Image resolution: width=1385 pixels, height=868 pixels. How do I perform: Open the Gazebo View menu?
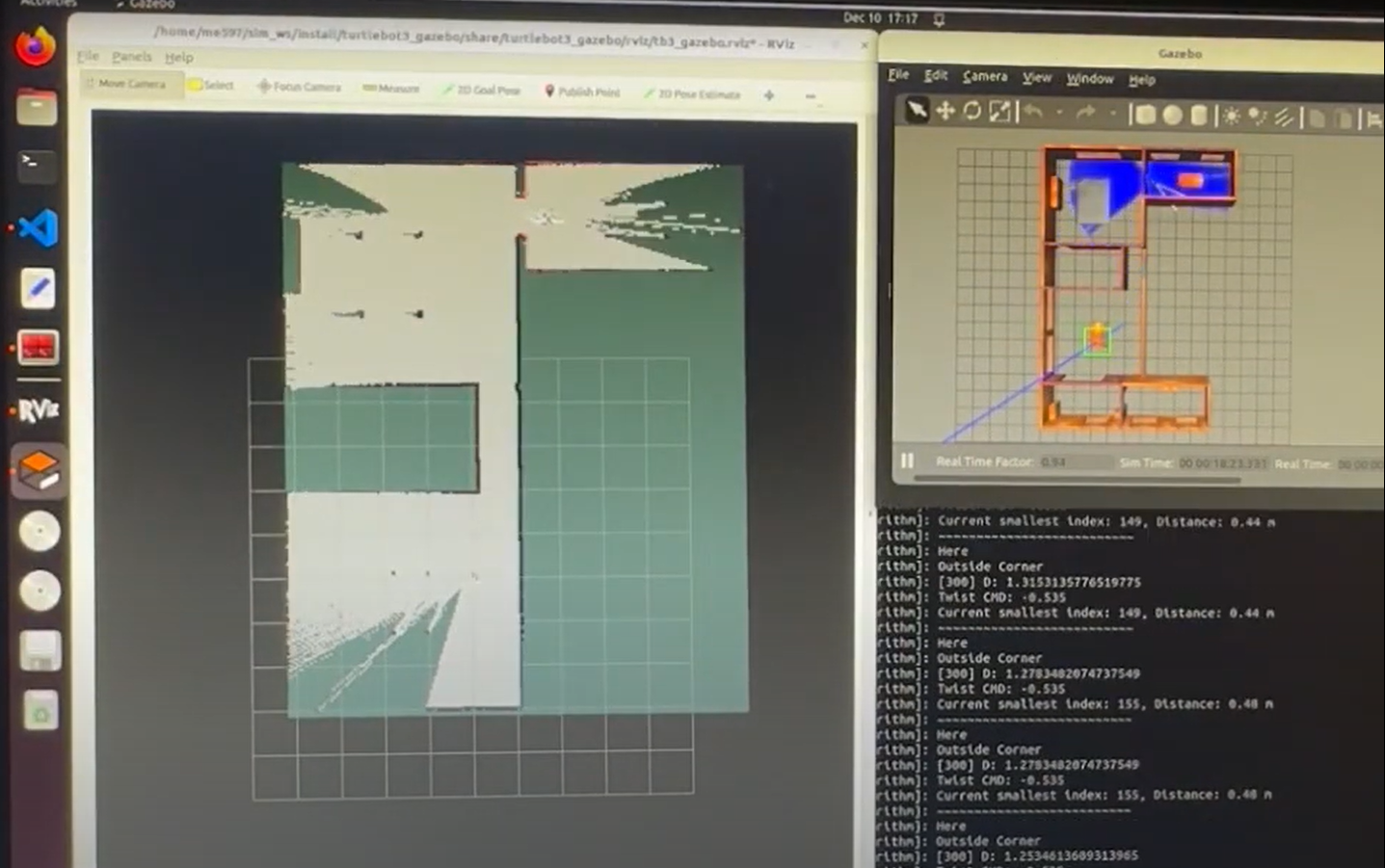pos(1037,77)
